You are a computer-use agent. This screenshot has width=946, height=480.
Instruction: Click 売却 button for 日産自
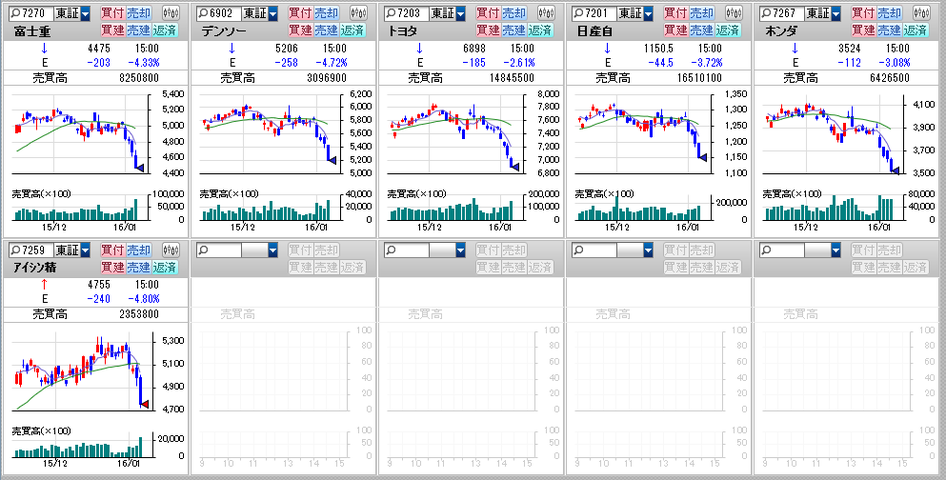pyautogui.click(x=702, y=13)
